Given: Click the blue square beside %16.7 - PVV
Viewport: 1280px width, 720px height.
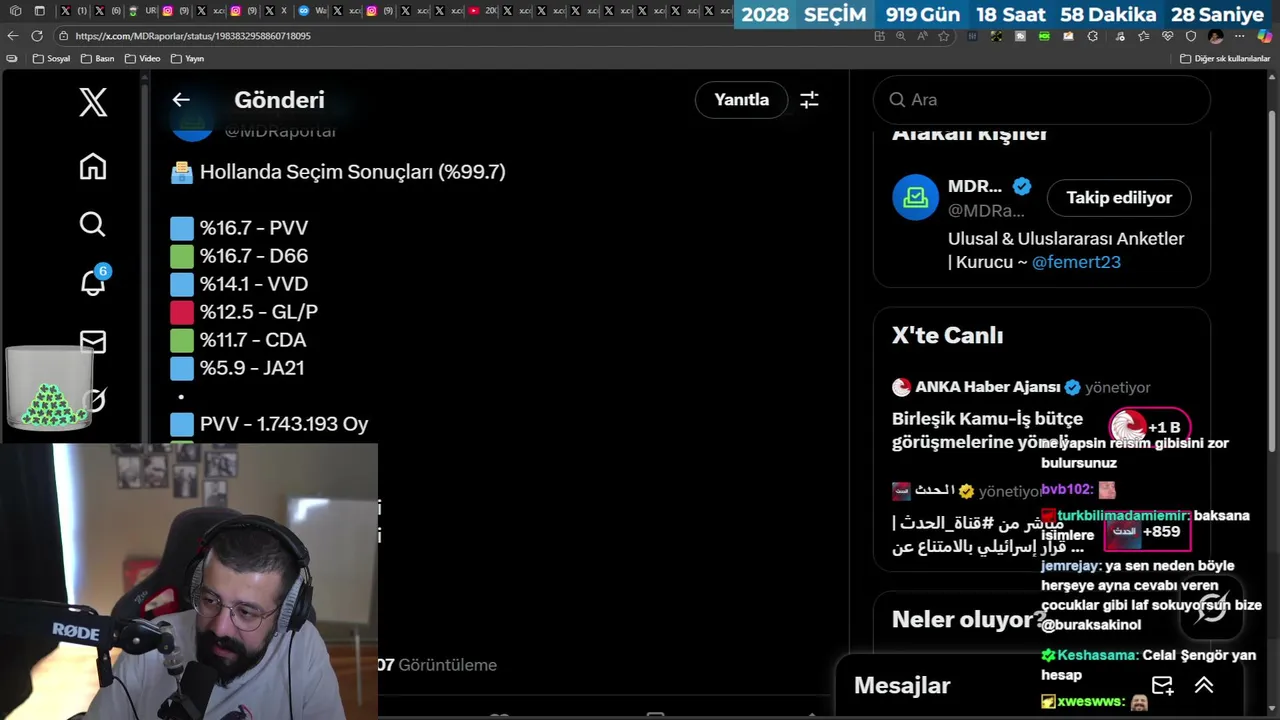Looking at the screenshot, I should [182, 228].
